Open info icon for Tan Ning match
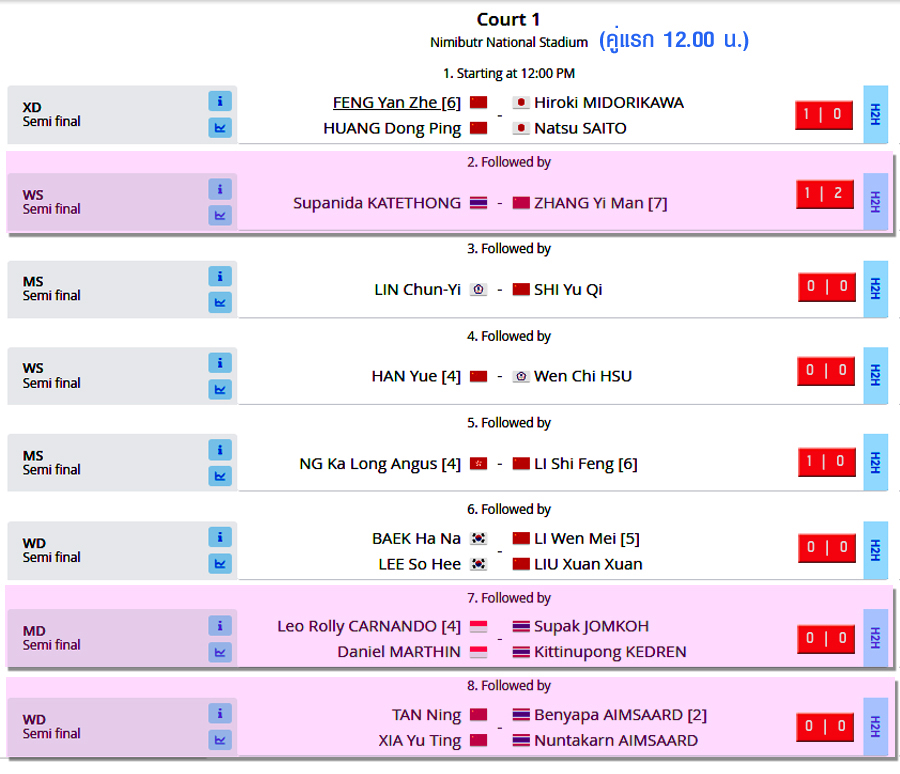900x774 pixels. pos(220,713)
